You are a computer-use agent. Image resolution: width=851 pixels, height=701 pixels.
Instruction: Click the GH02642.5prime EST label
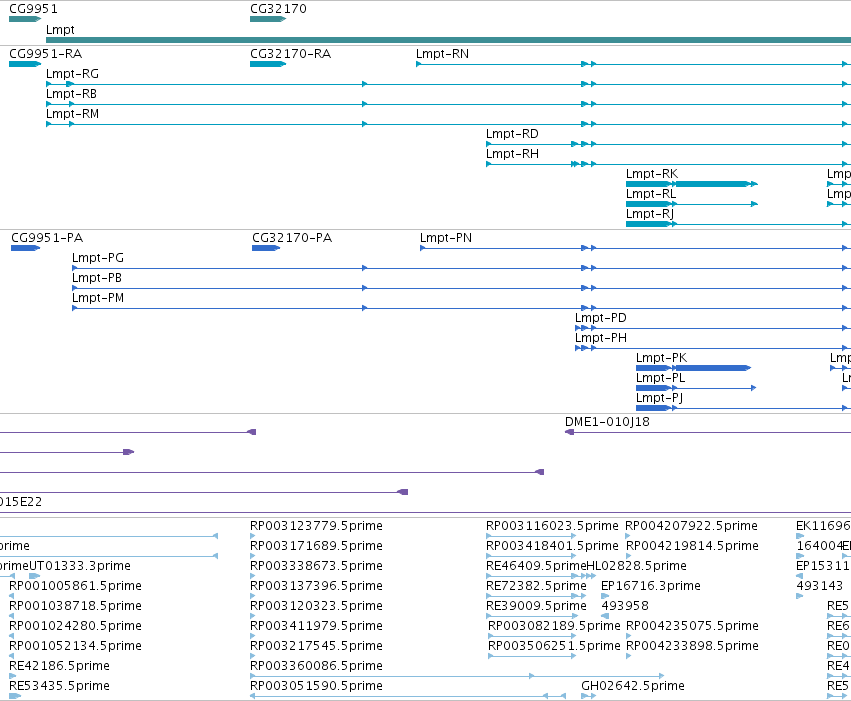[633, 686]
